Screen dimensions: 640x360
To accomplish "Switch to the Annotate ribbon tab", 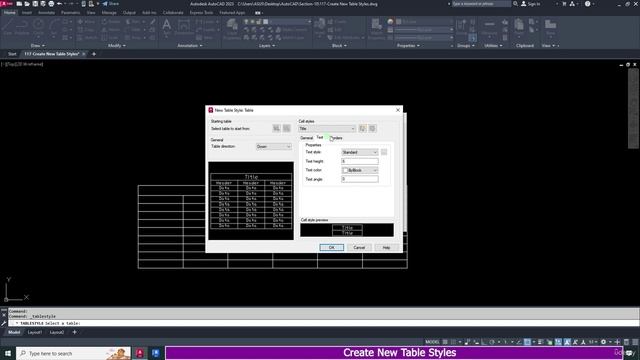I will point(46,13).
